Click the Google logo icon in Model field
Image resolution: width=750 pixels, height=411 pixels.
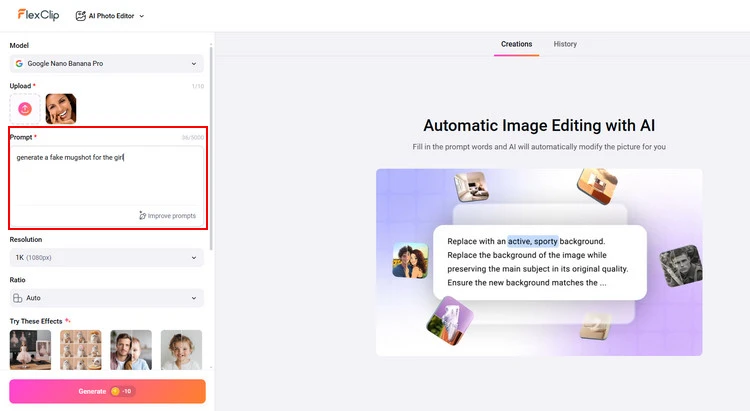19,63
